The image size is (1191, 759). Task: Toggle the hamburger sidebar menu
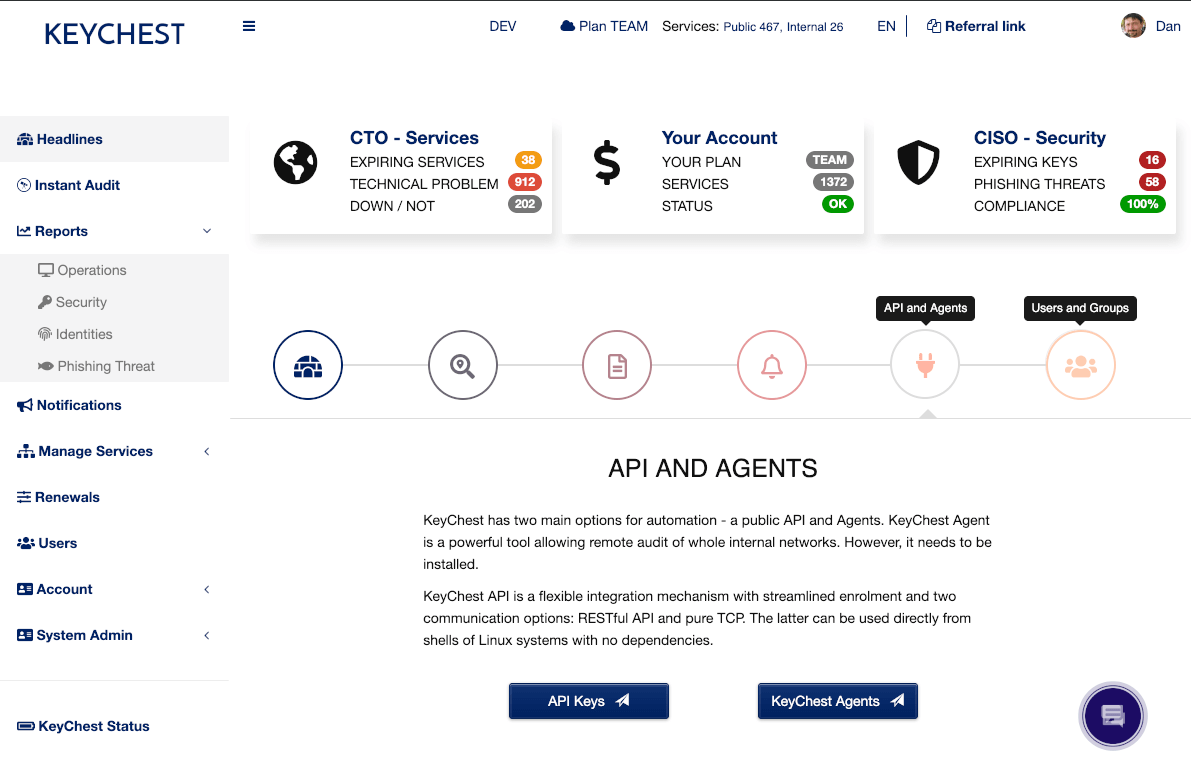[248, 26]
